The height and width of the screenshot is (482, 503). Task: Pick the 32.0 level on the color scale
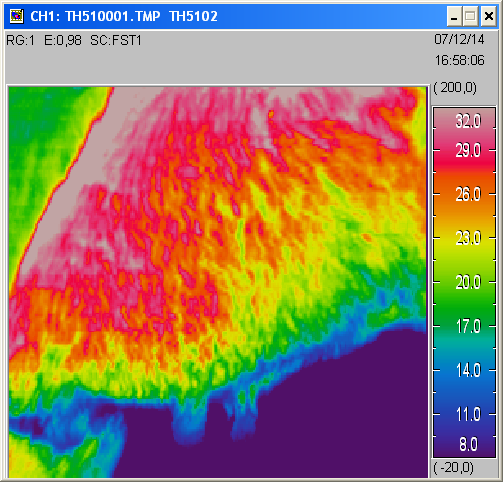[x=468, y=121]
